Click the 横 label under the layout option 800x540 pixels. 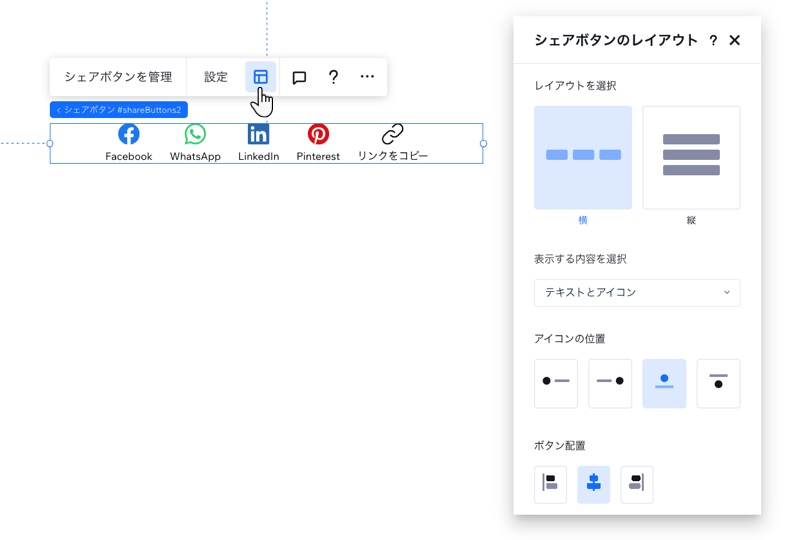click(x=583, y=220)
